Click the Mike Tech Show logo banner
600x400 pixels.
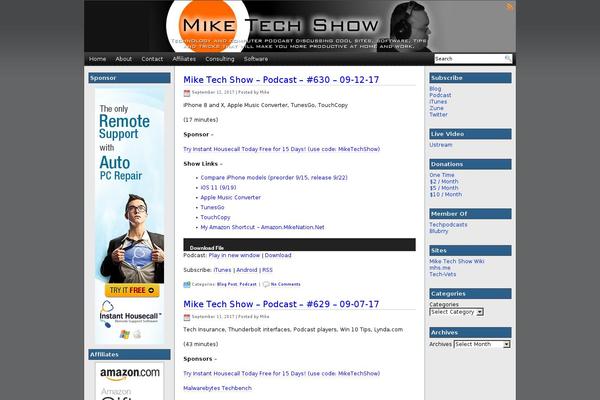pyautogui.click(x=300, y=26)
